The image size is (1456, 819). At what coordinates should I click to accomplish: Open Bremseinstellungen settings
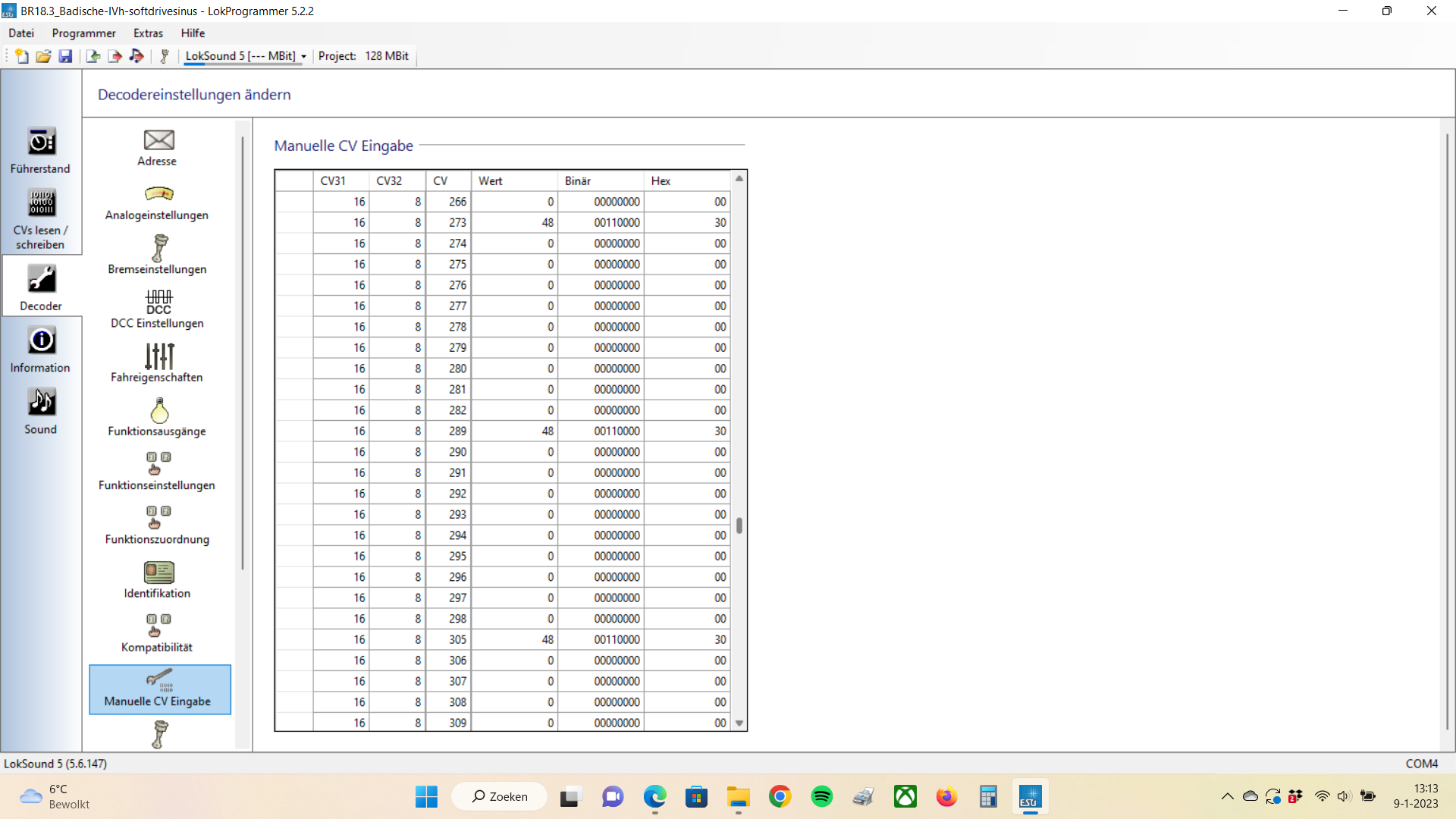point(158,256)
